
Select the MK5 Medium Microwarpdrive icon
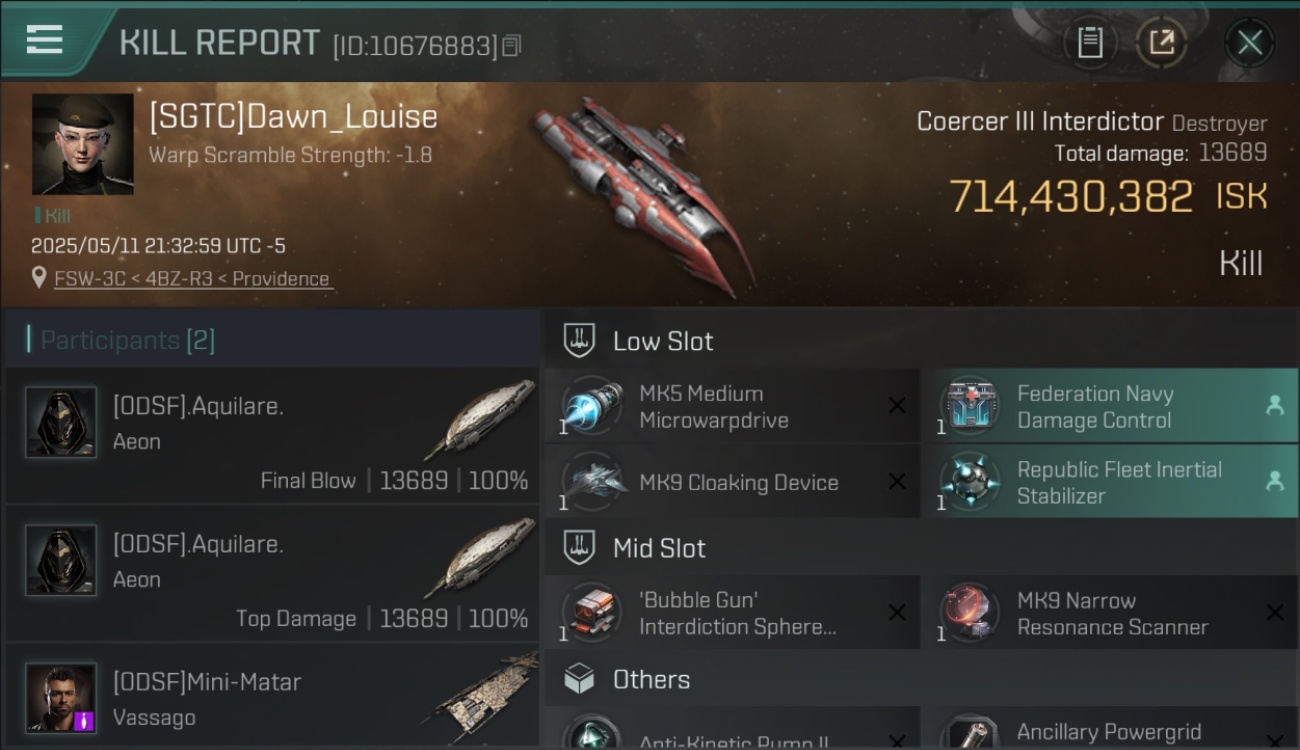point(592,407)
